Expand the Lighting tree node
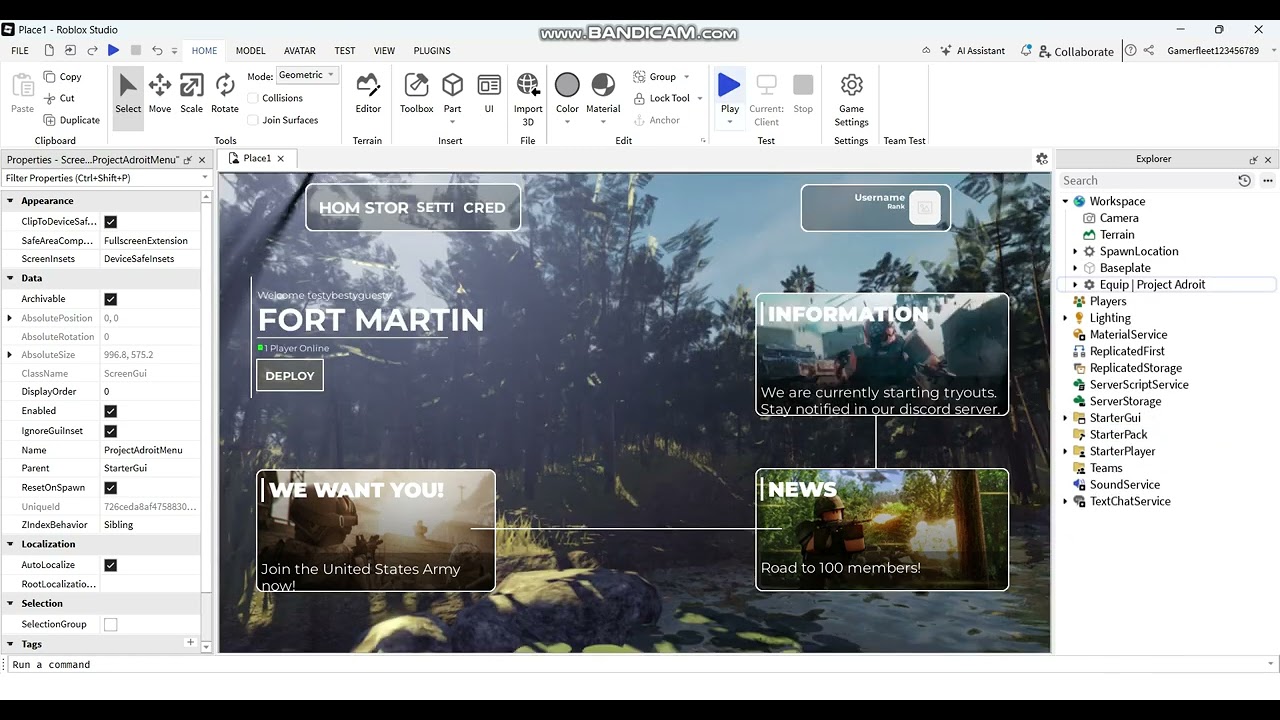The height and width of the screenshot is (720, 1280). coord(1066,318)
